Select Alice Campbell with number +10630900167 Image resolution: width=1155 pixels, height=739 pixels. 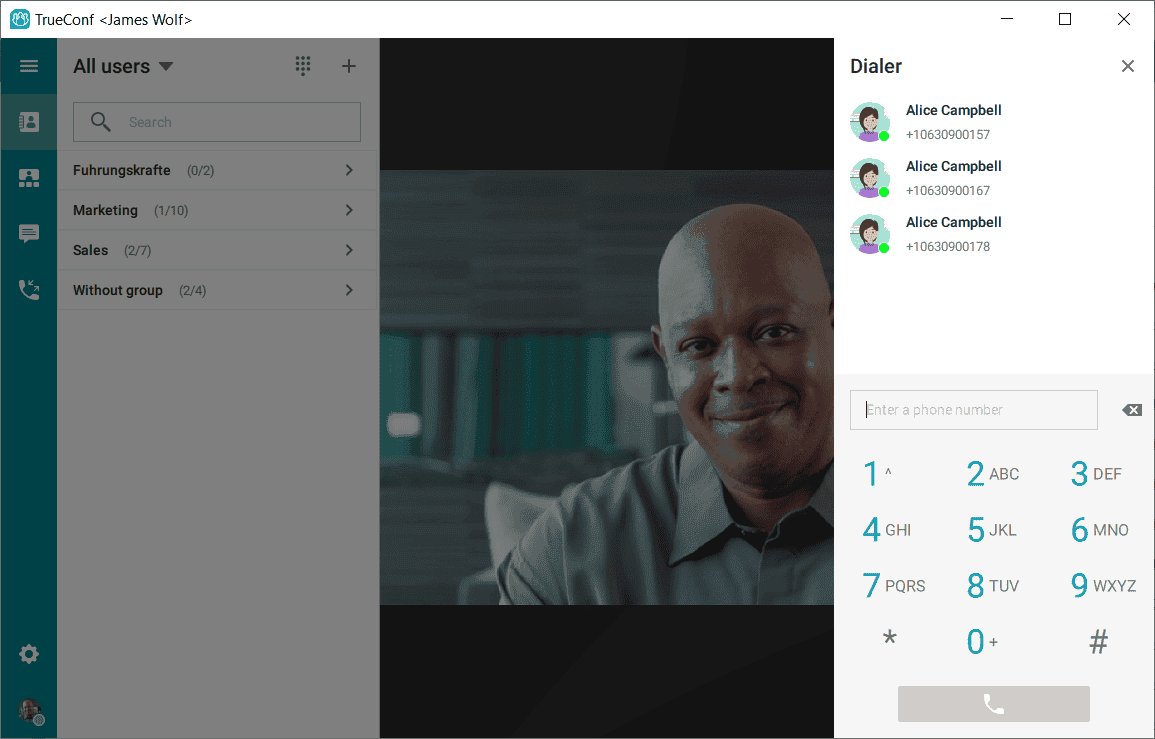(x=994, y=178)
